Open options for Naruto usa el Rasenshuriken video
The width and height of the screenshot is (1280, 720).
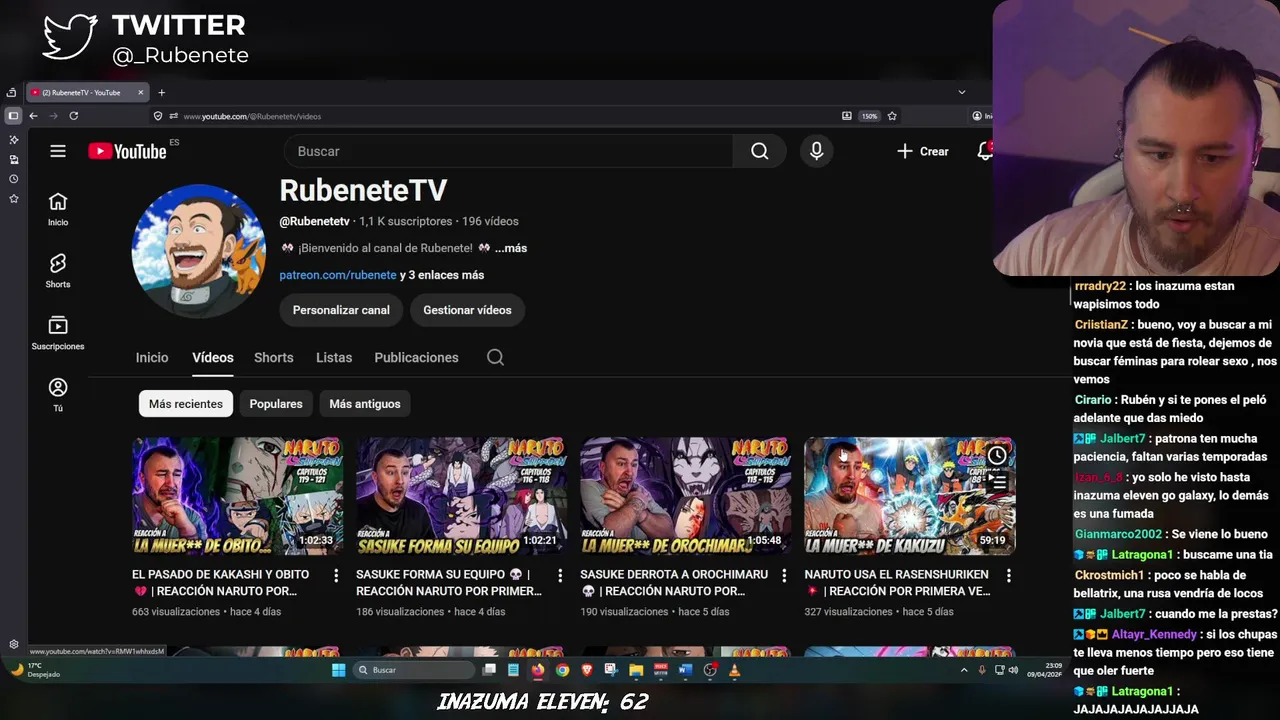pyautogui.click(x=1008, y=576)
